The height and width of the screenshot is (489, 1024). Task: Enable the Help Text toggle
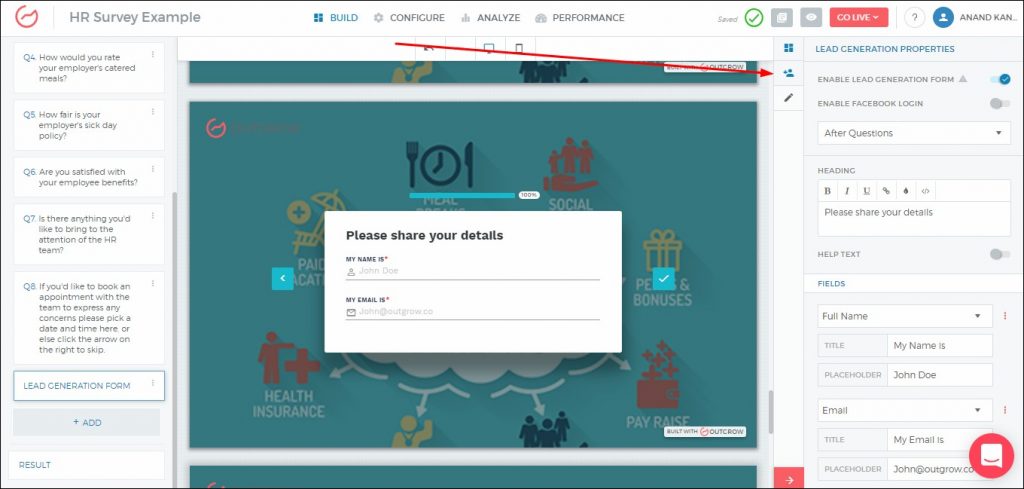point(999,254)
